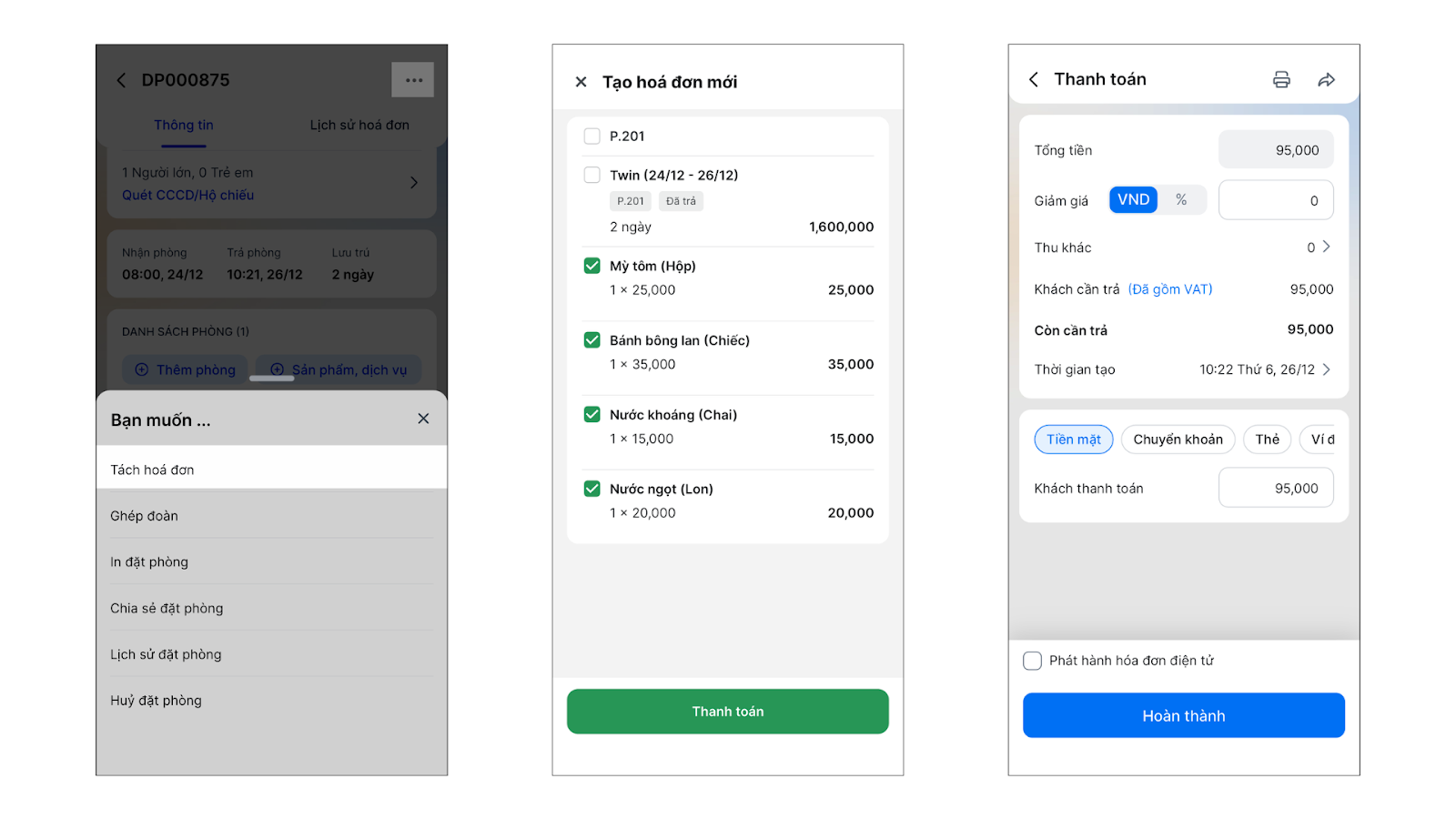Select VND discount type
The width and height of the screenshot is (1456, 819).
tap(1134, 199)
